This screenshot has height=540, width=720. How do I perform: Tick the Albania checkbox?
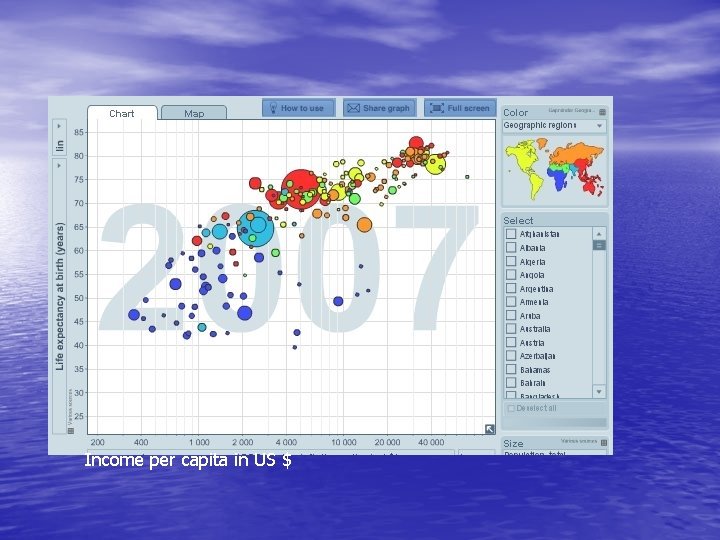click(x=511, y=248)
